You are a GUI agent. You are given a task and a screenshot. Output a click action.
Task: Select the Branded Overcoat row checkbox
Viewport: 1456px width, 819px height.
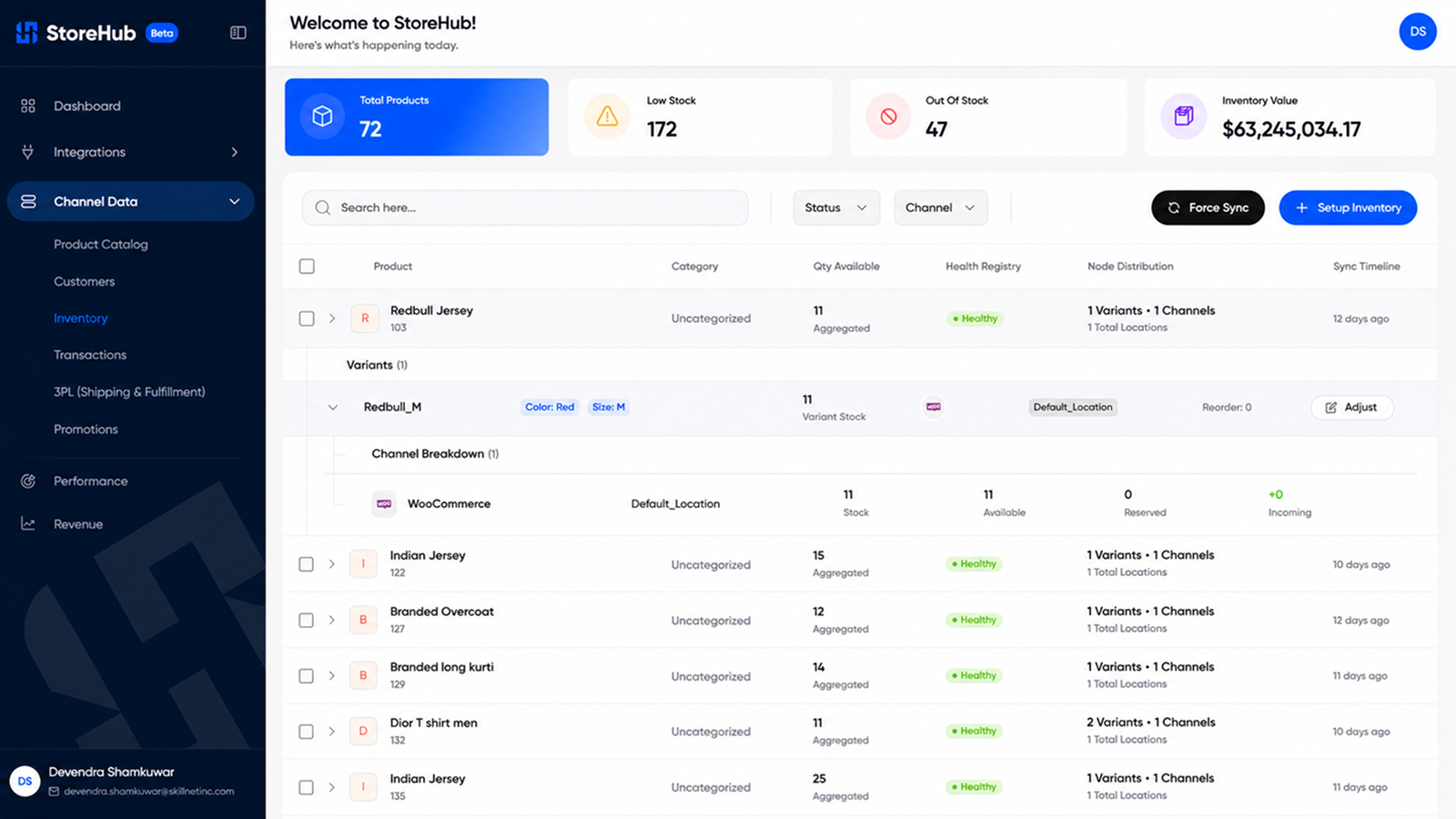pos(307,620)
